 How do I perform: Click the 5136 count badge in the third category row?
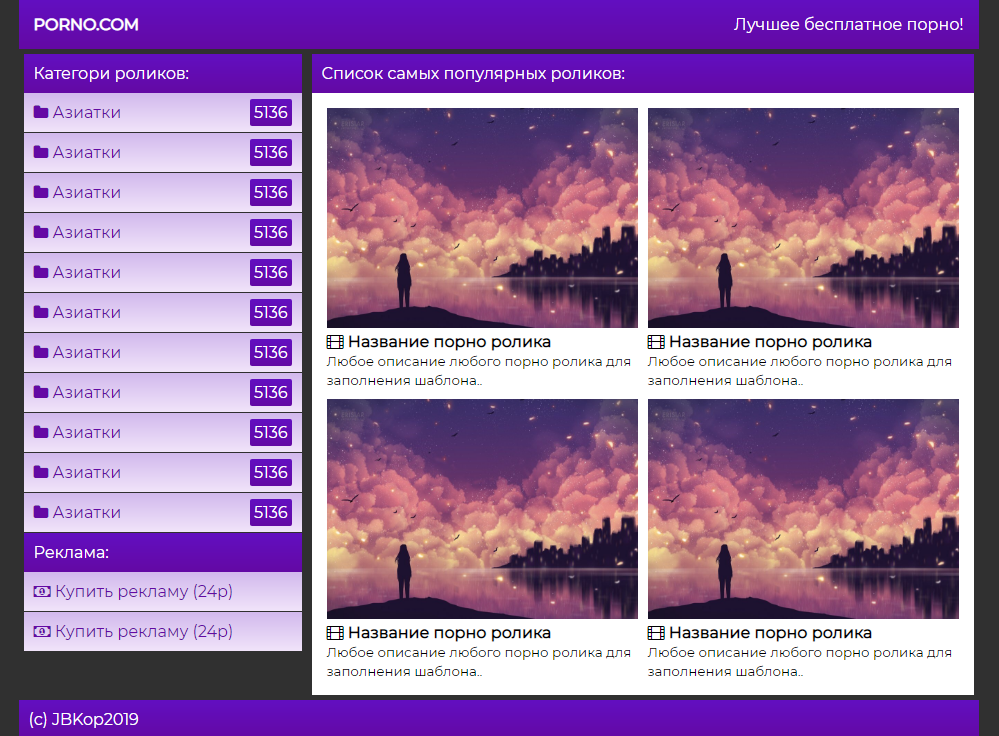pyautogui.click(x=270, y=192)
